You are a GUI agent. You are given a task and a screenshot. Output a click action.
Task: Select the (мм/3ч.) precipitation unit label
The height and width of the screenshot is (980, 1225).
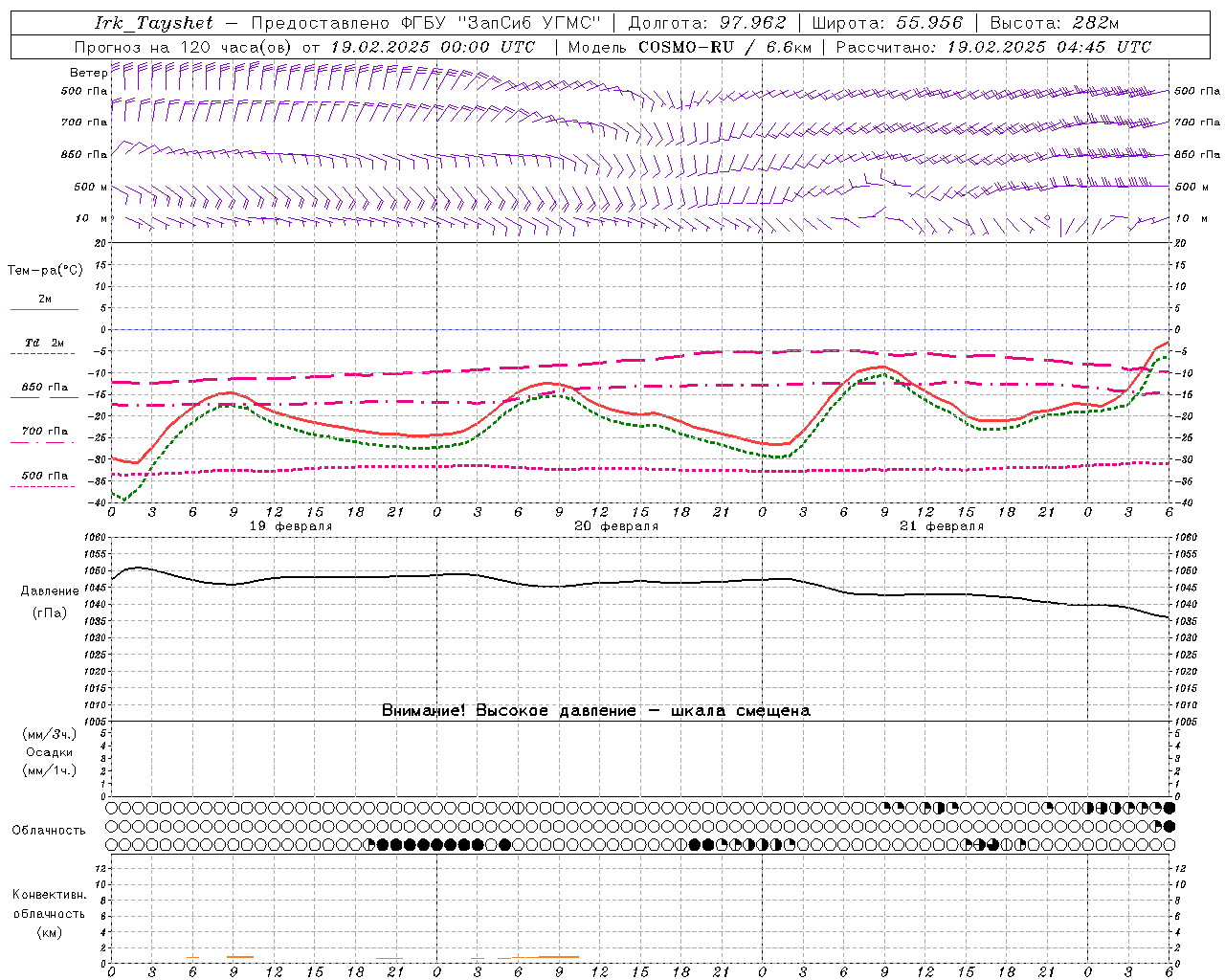(x=50, y=734)
